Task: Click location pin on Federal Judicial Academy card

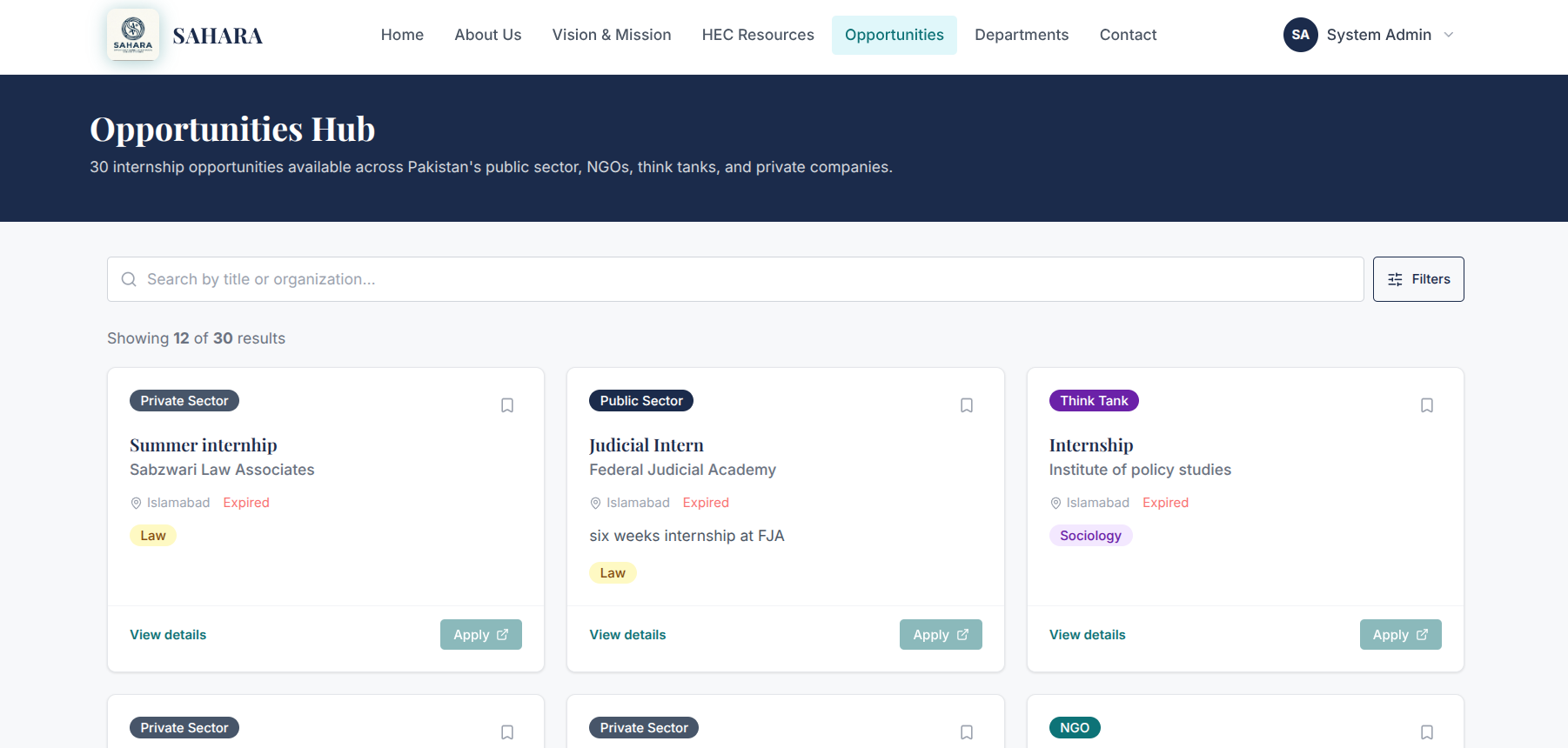Action: tap(595, 503)
